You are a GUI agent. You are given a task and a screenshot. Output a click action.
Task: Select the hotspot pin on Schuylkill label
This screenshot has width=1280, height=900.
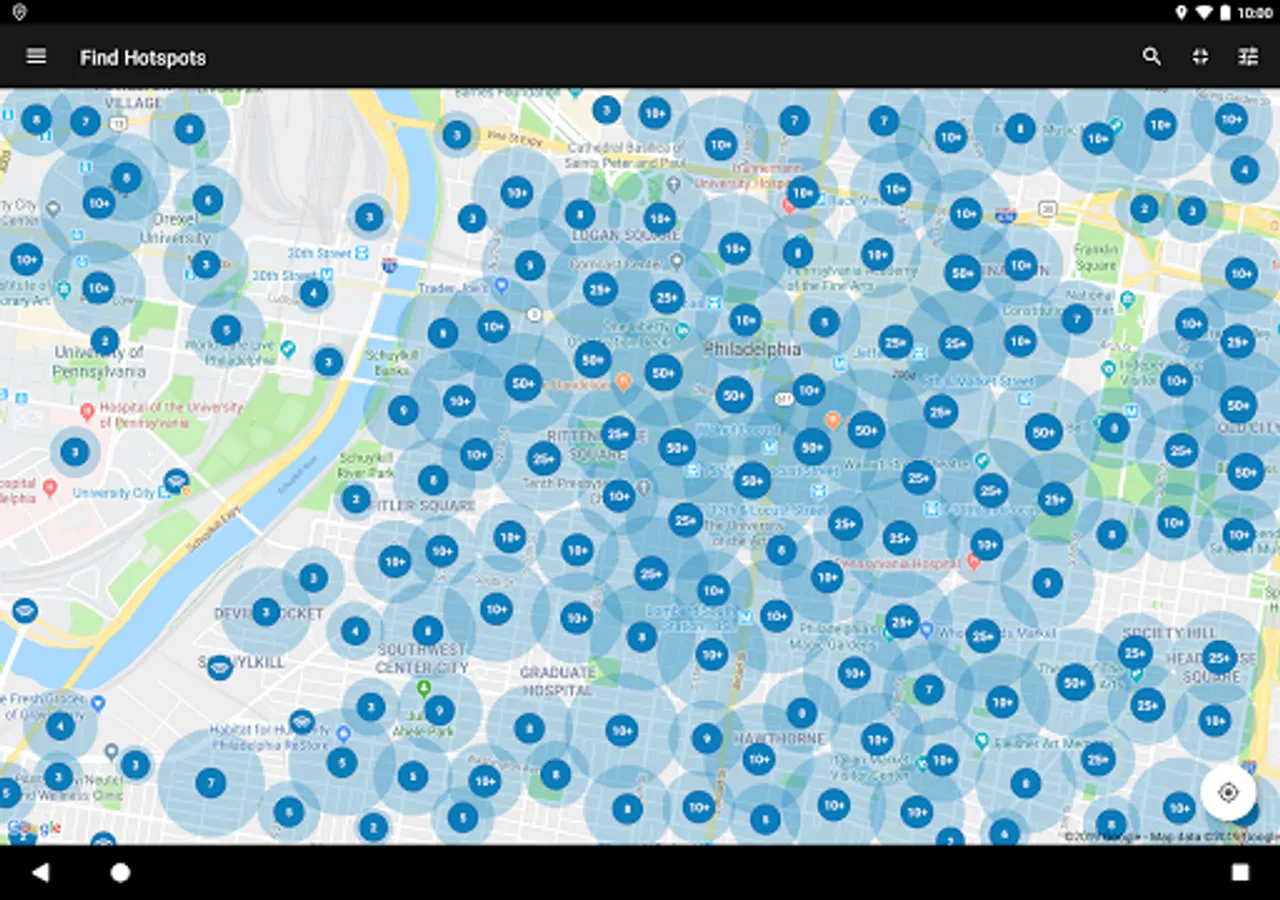coord(220,667)
